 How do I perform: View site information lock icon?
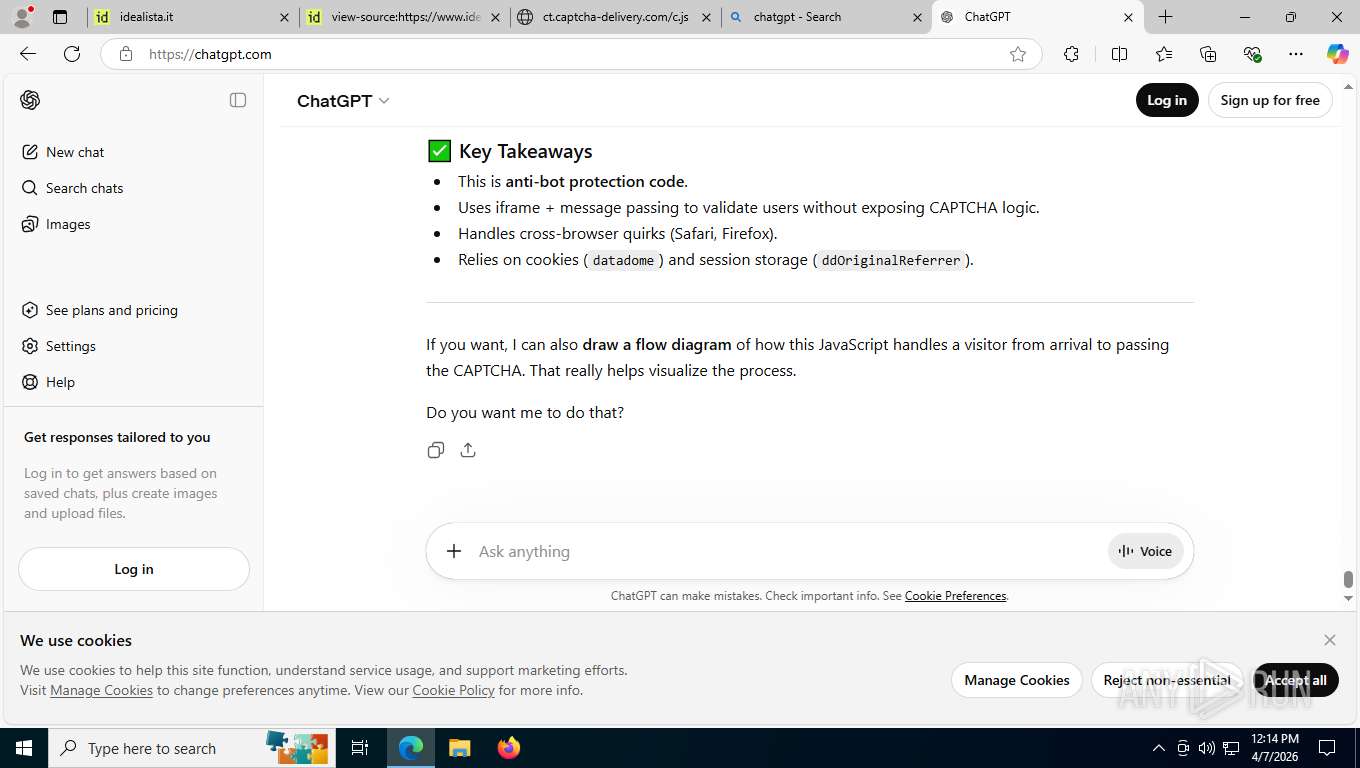coord(126,54)
